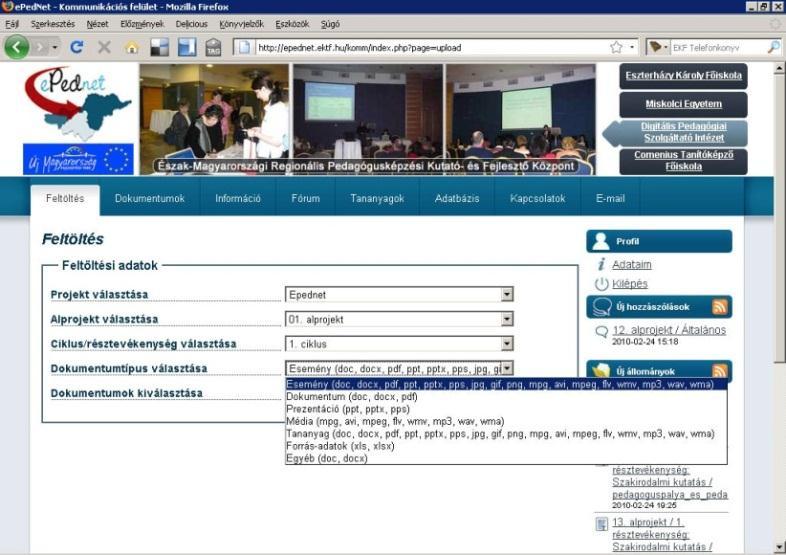
Task: Switch to the Információ tab
Action: click(238, 199)
